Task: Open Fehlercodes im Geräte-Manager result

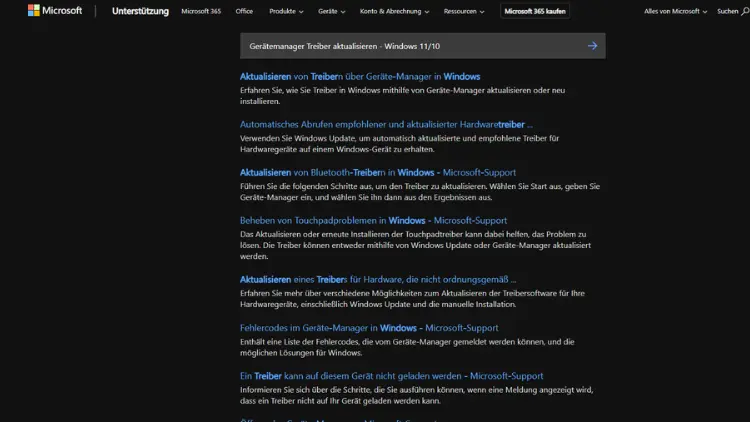Action: (369, 328)
